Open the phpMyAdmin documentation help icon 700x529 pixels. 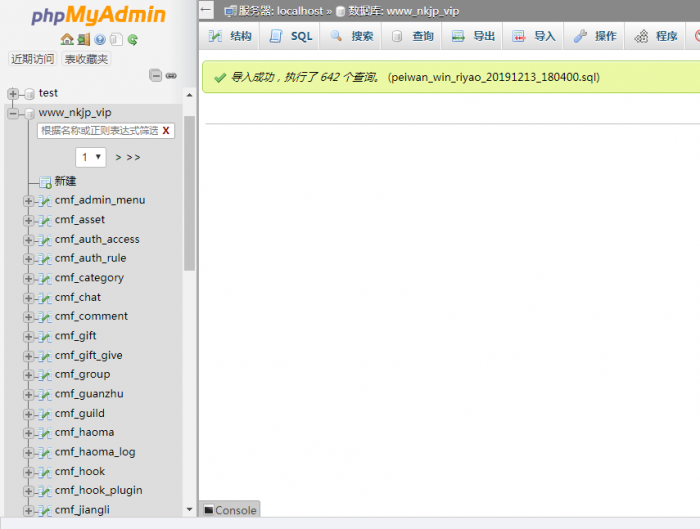[x=100, y=40]
